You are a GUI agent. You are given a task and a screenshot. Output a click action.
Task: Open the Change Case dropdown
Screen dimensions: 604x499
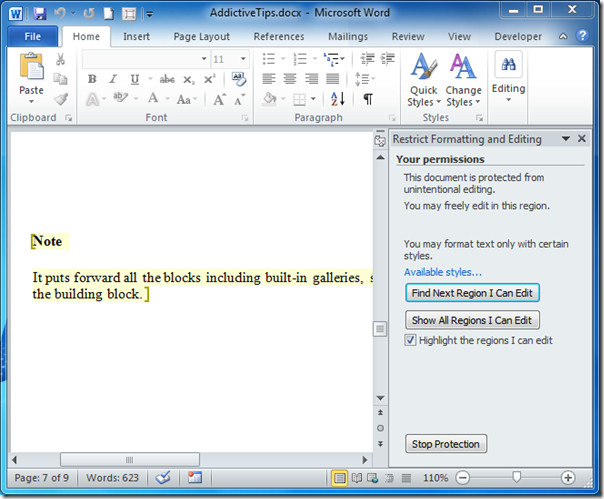[187, 99]
